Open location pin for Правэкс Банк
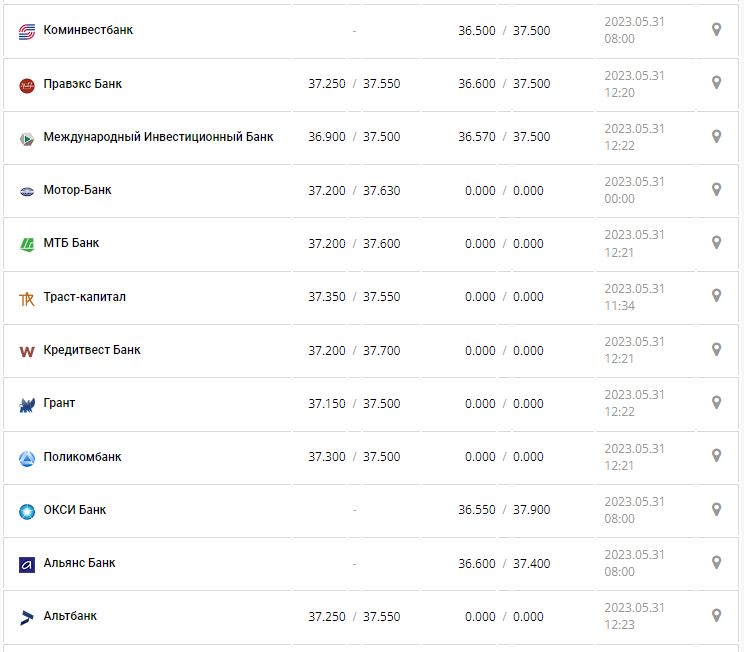 tap(716, 83)
